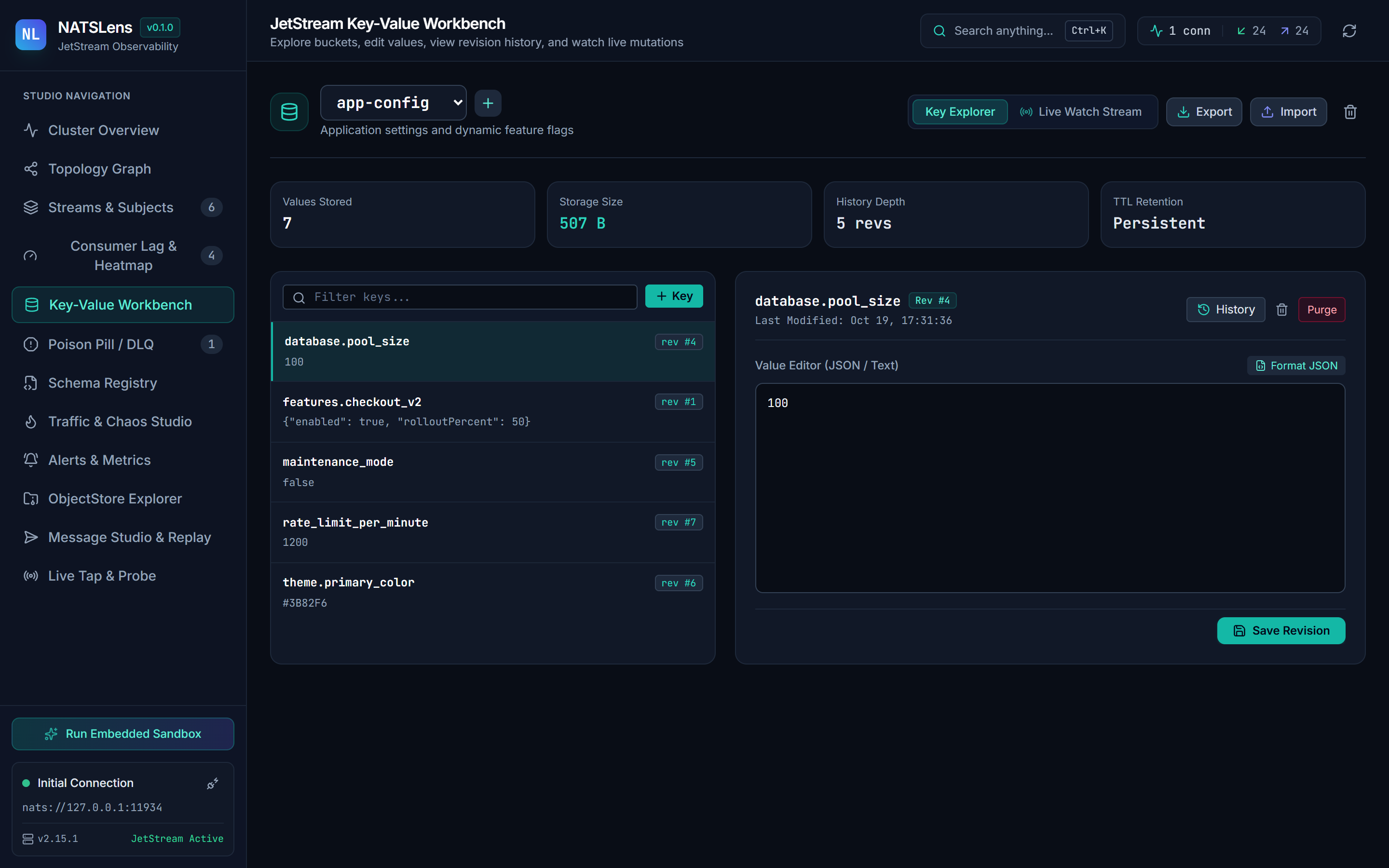Click Save Revision
Screen dimensions: 1389x868
coord(1281,631)
